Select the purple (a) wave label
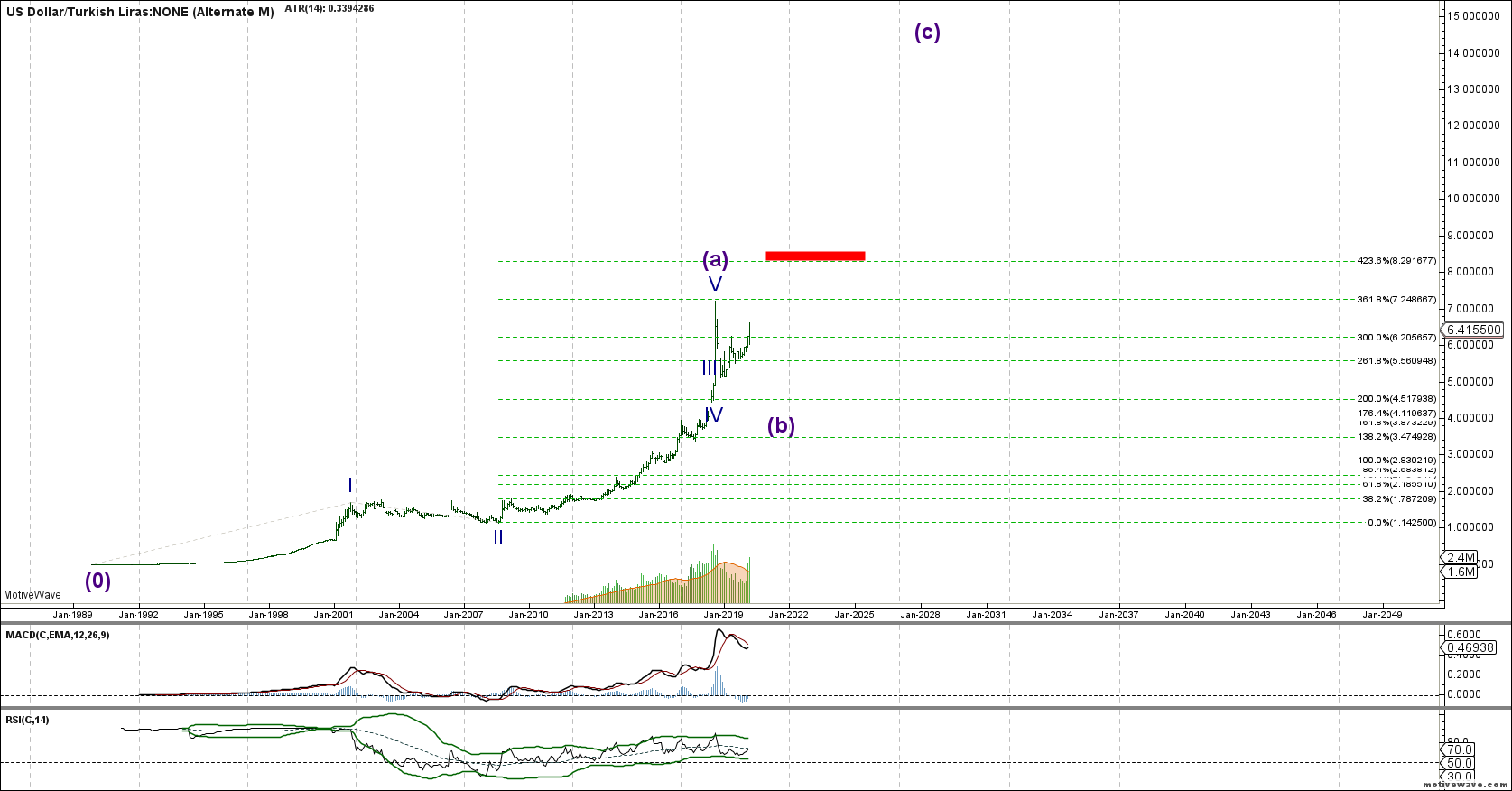 coord(715,260)
